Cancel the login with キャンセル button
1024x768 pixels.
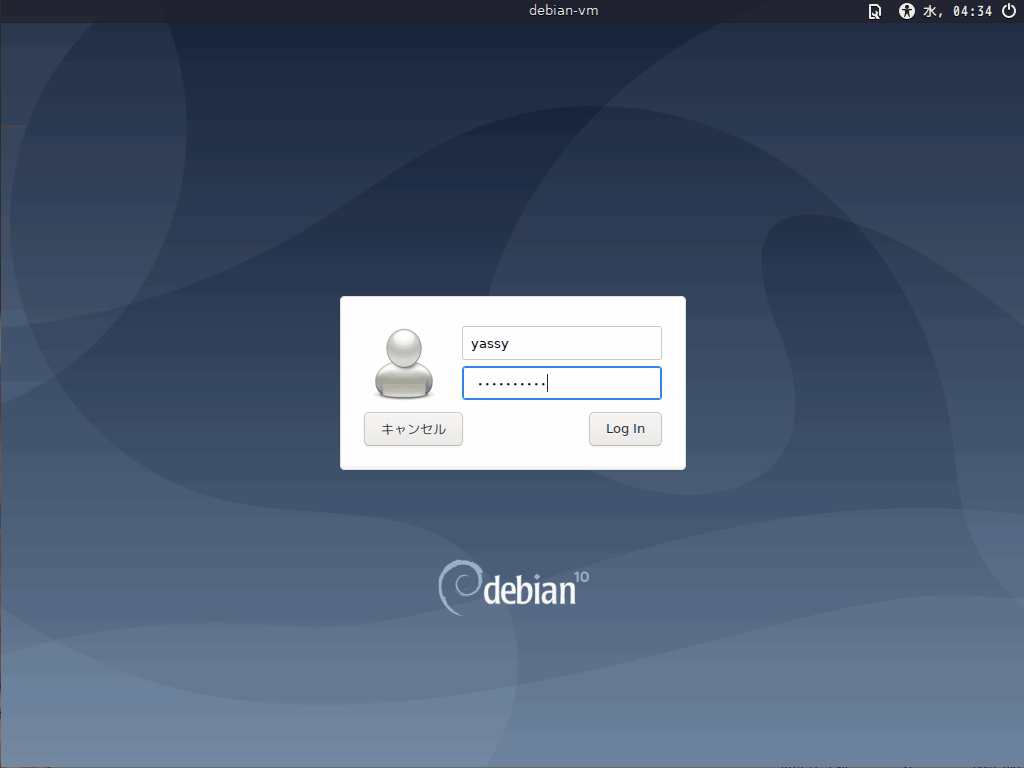pos(413,429)
